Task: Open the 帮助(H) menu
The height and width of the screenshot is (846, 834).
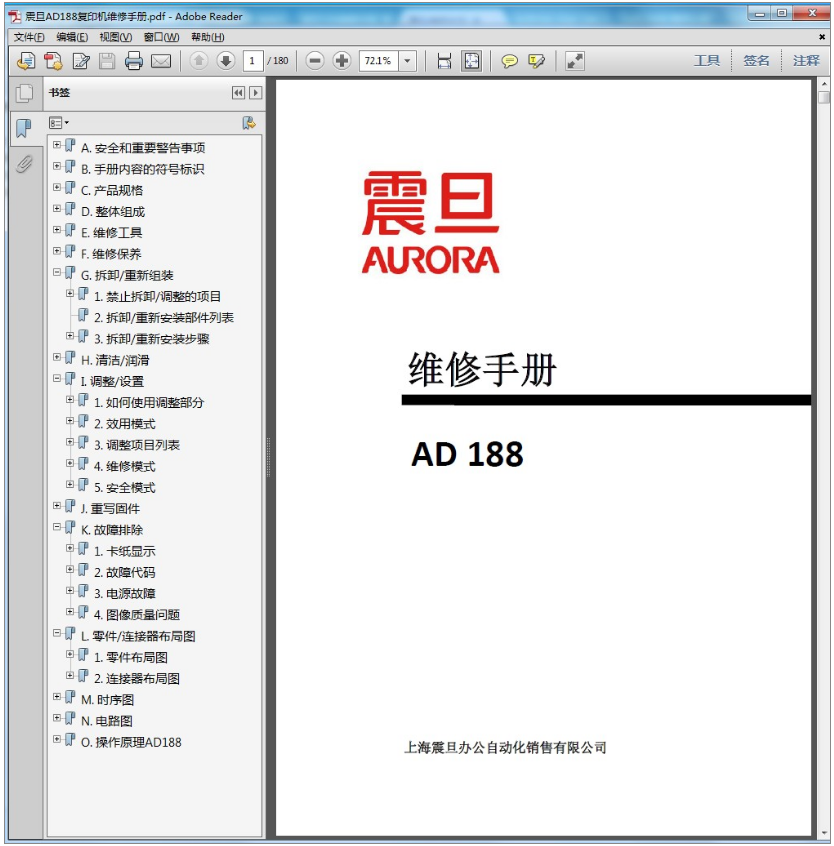Action: pos(208,37)
